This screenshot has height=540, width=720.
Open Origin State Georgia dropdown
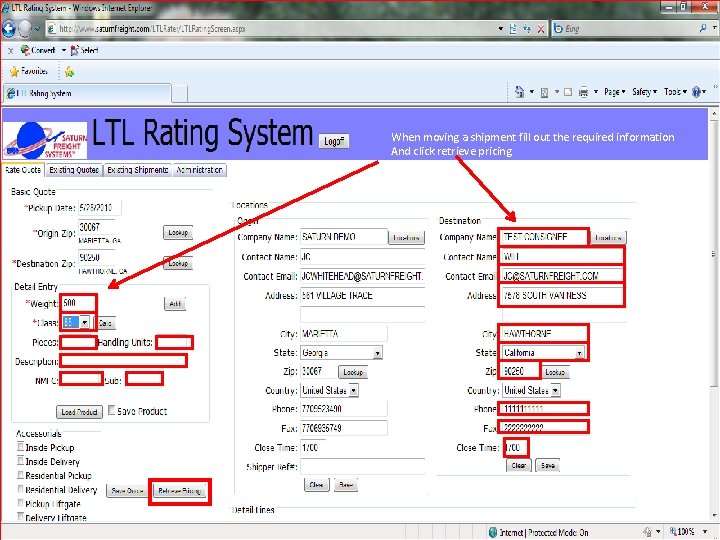377,353
